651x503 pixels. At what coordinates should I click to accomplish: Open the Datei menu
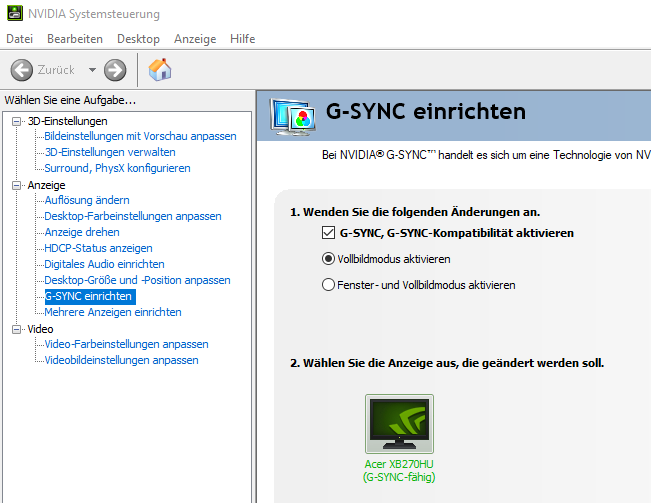[x=20, y=39]
